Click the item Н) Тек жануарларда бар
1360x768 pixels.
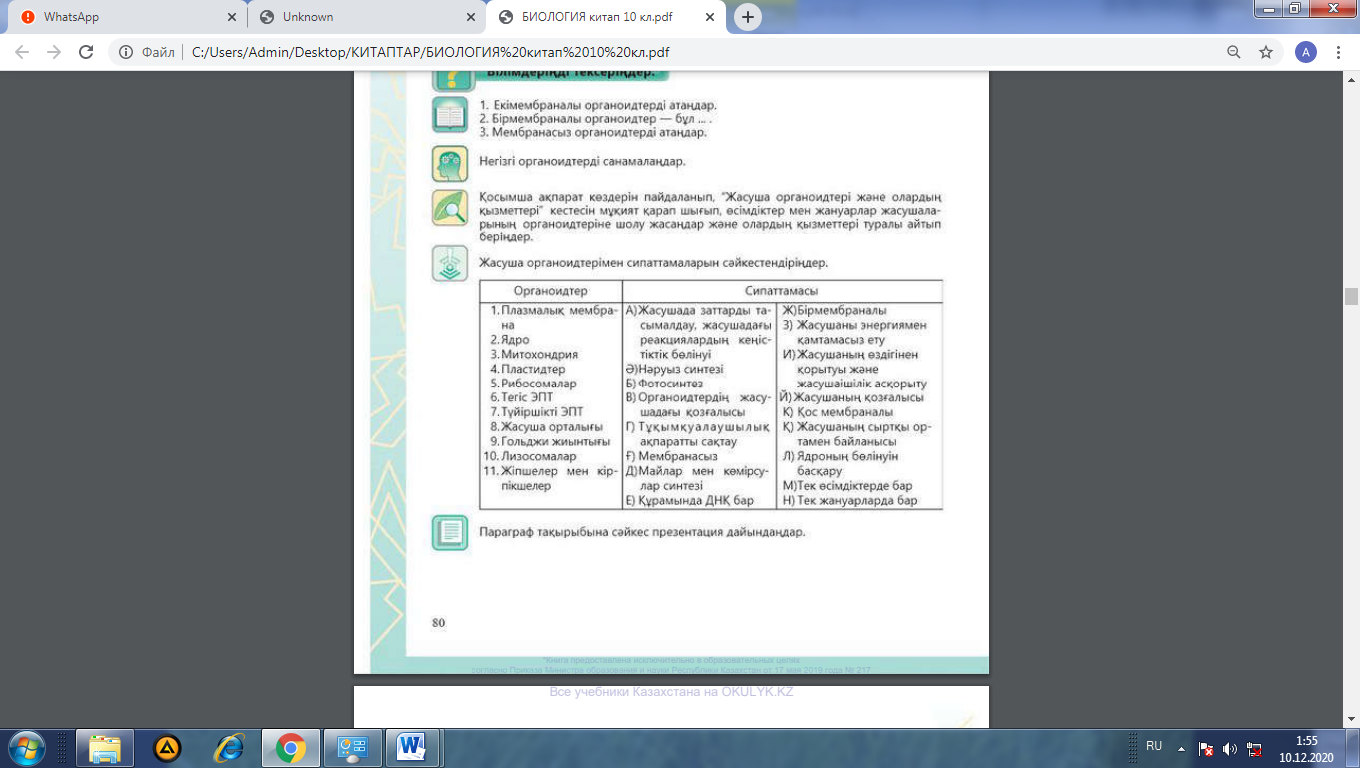pos(851,500)
